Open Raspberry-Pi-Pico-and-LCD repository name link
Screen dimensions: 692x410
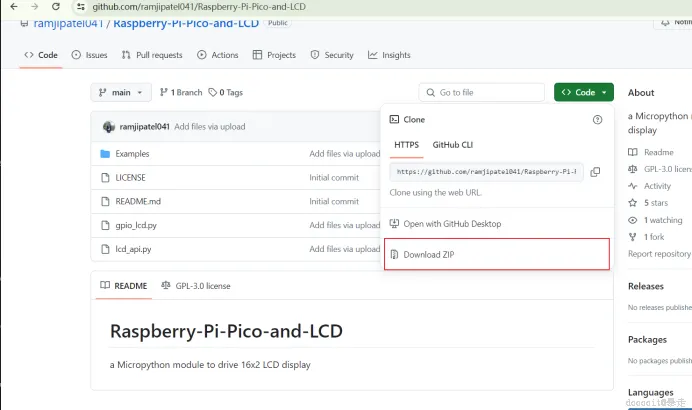(186, 23)
